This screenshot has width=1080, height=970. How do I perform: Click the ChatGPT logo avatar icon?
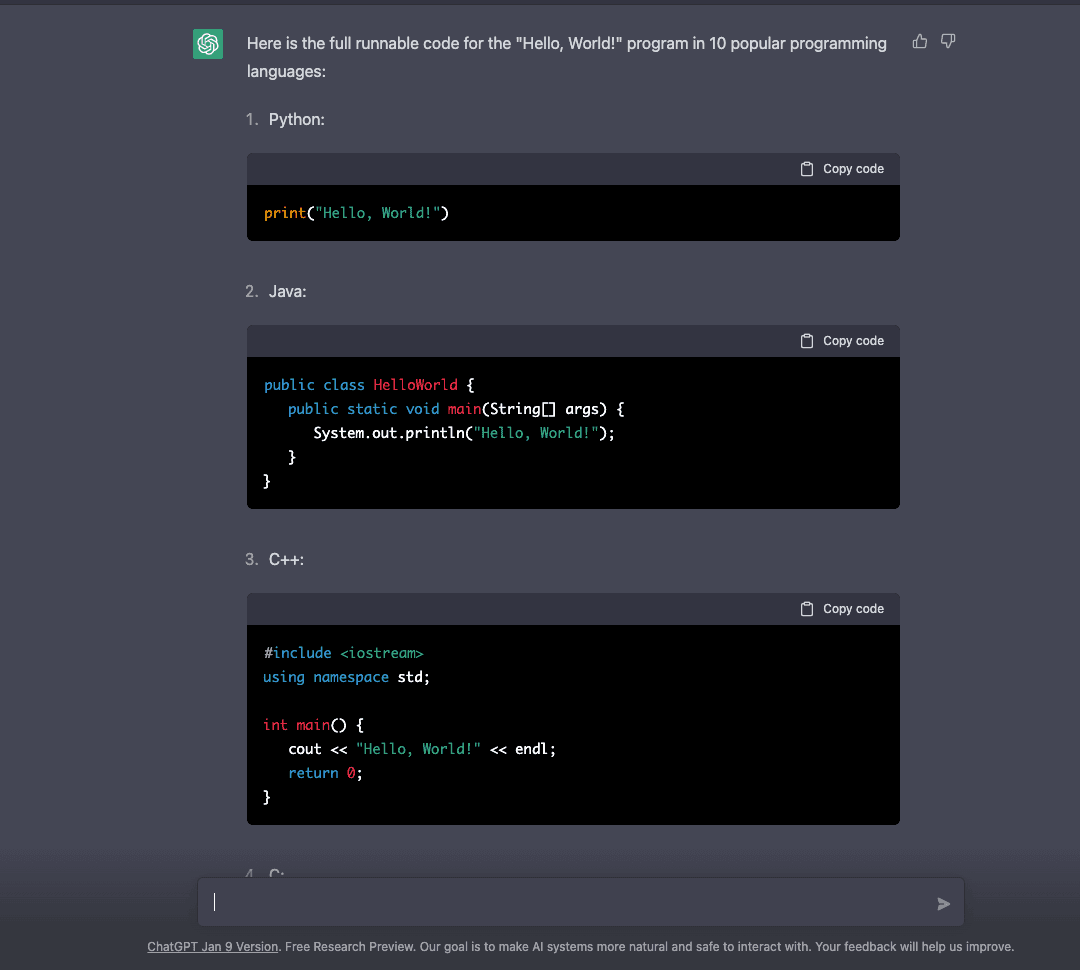207,44
